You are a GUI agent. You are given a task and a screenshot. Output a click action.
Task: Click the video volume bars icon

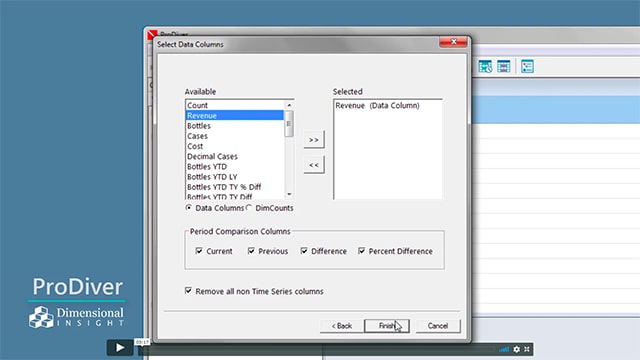(504, 349)
